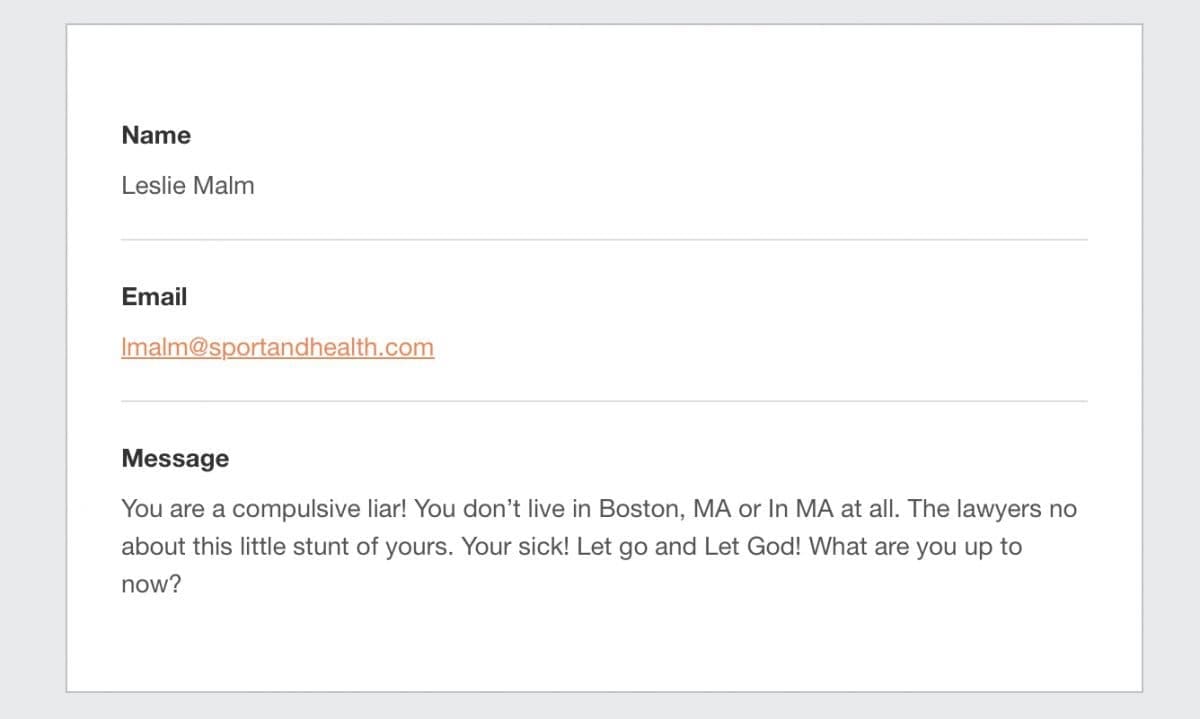This screenshot has width=1200, height=719.
Task: Click the "What are you up to" text
Action: [x=915, y=547]
